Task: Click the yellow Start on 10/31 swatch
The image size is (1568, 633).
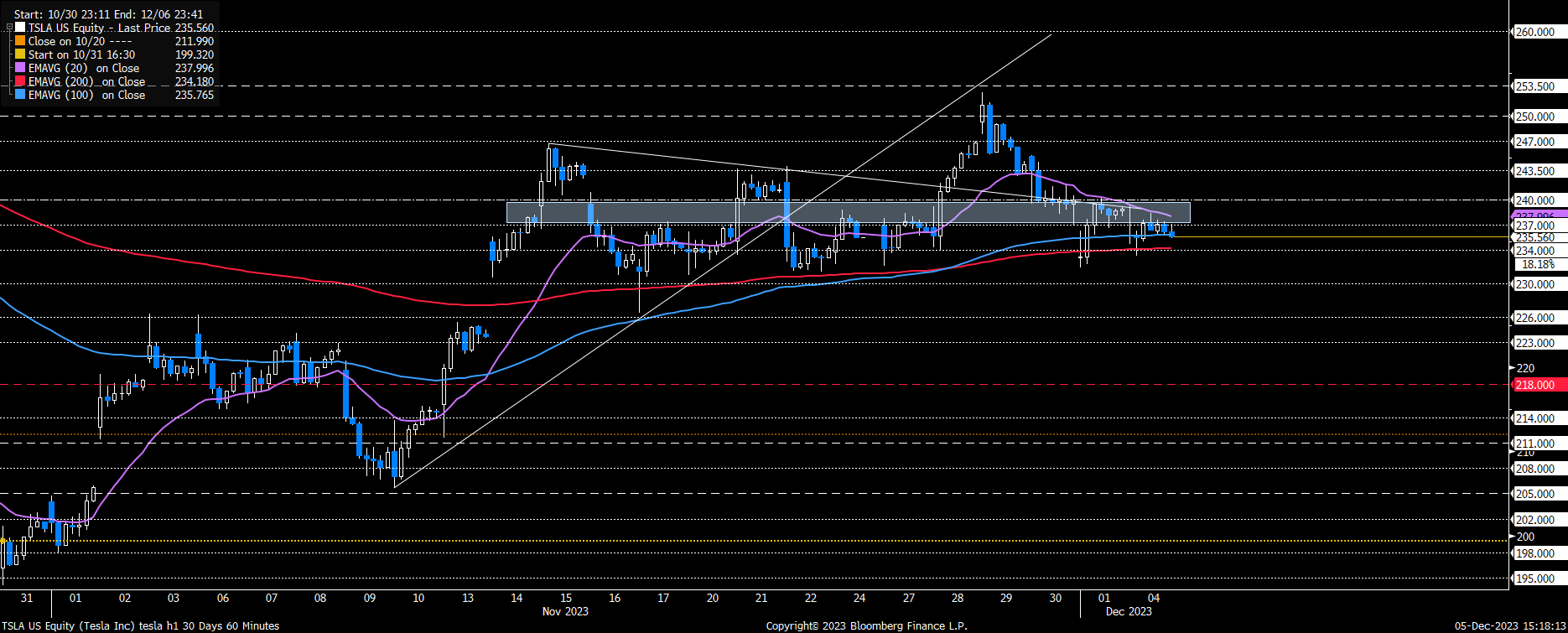Action: (x=20, y=54)
